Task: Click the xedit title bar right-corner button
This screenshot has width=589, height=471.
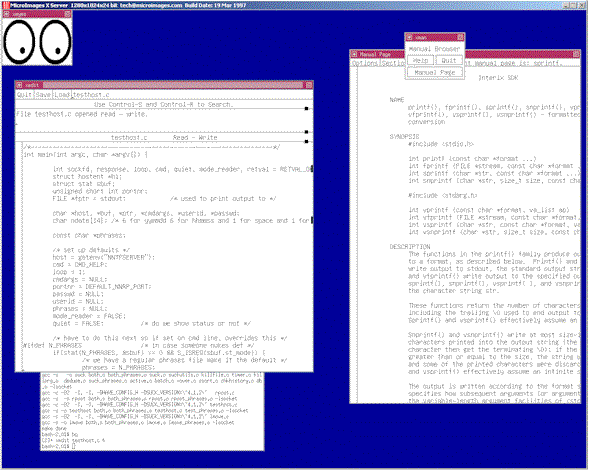Action: click(309, 85)
